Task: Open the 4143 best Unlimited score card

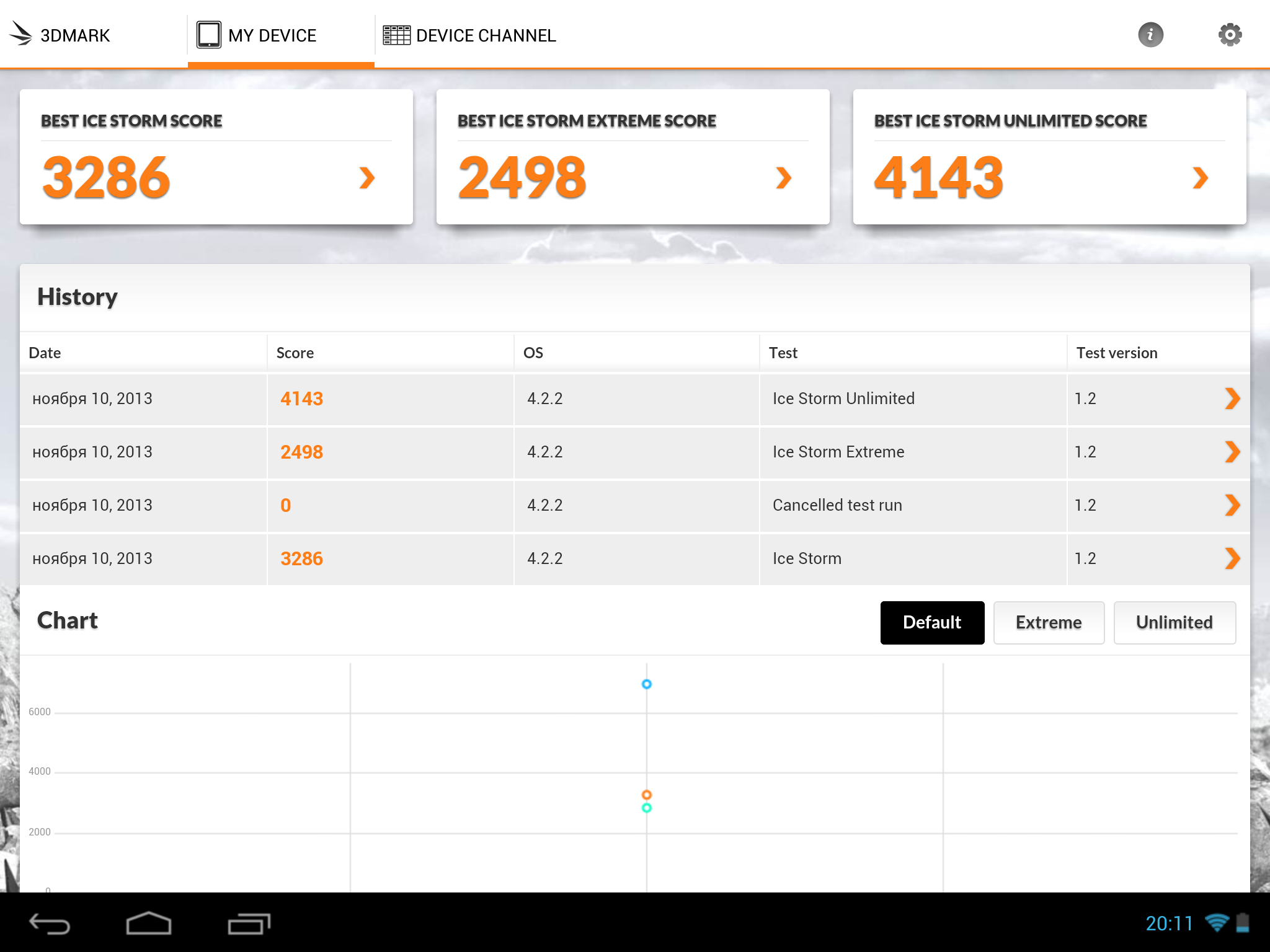Action: click(1050, 157)
